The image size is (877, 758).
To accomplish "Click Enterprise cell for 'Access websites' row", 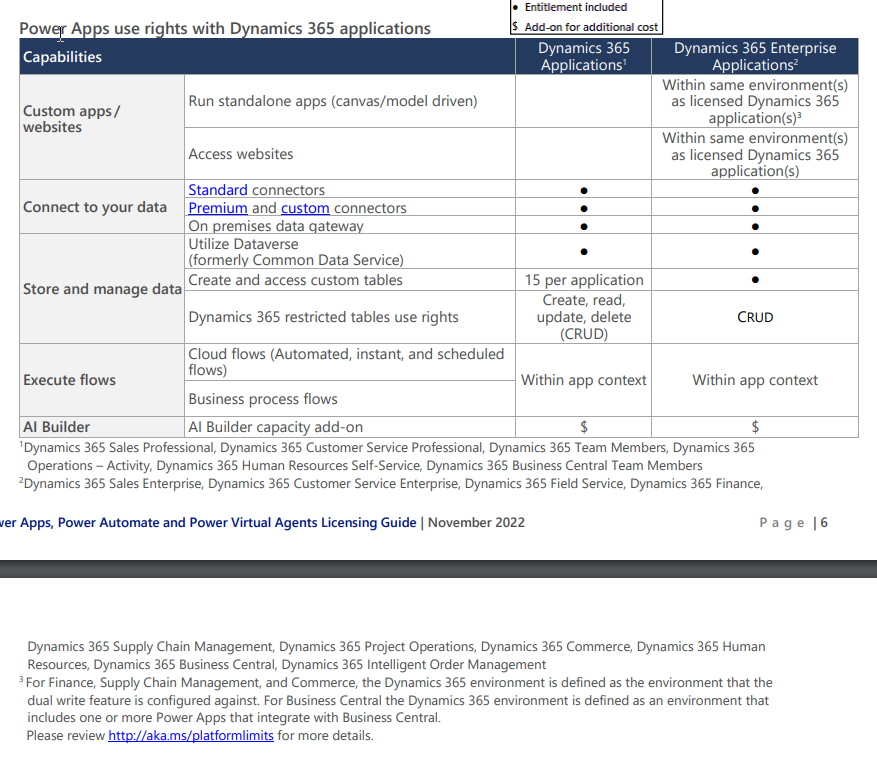I will pyautogui.click(x=755, y=154).
